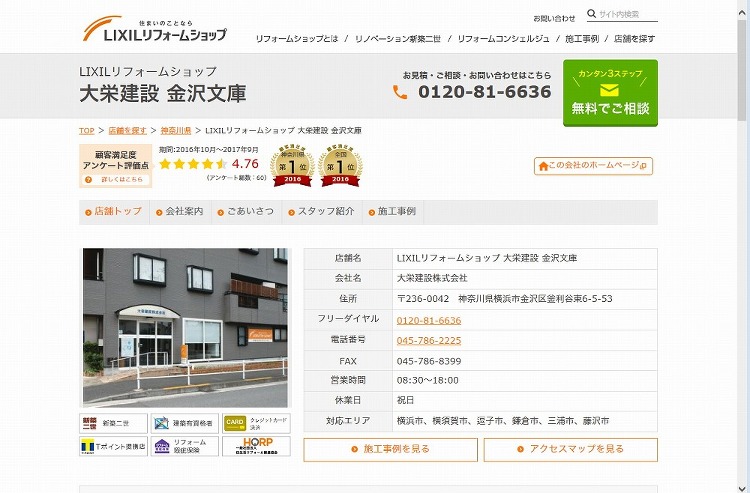
Task: Click the 休業日 value 祝日
Action: (405, 401)
